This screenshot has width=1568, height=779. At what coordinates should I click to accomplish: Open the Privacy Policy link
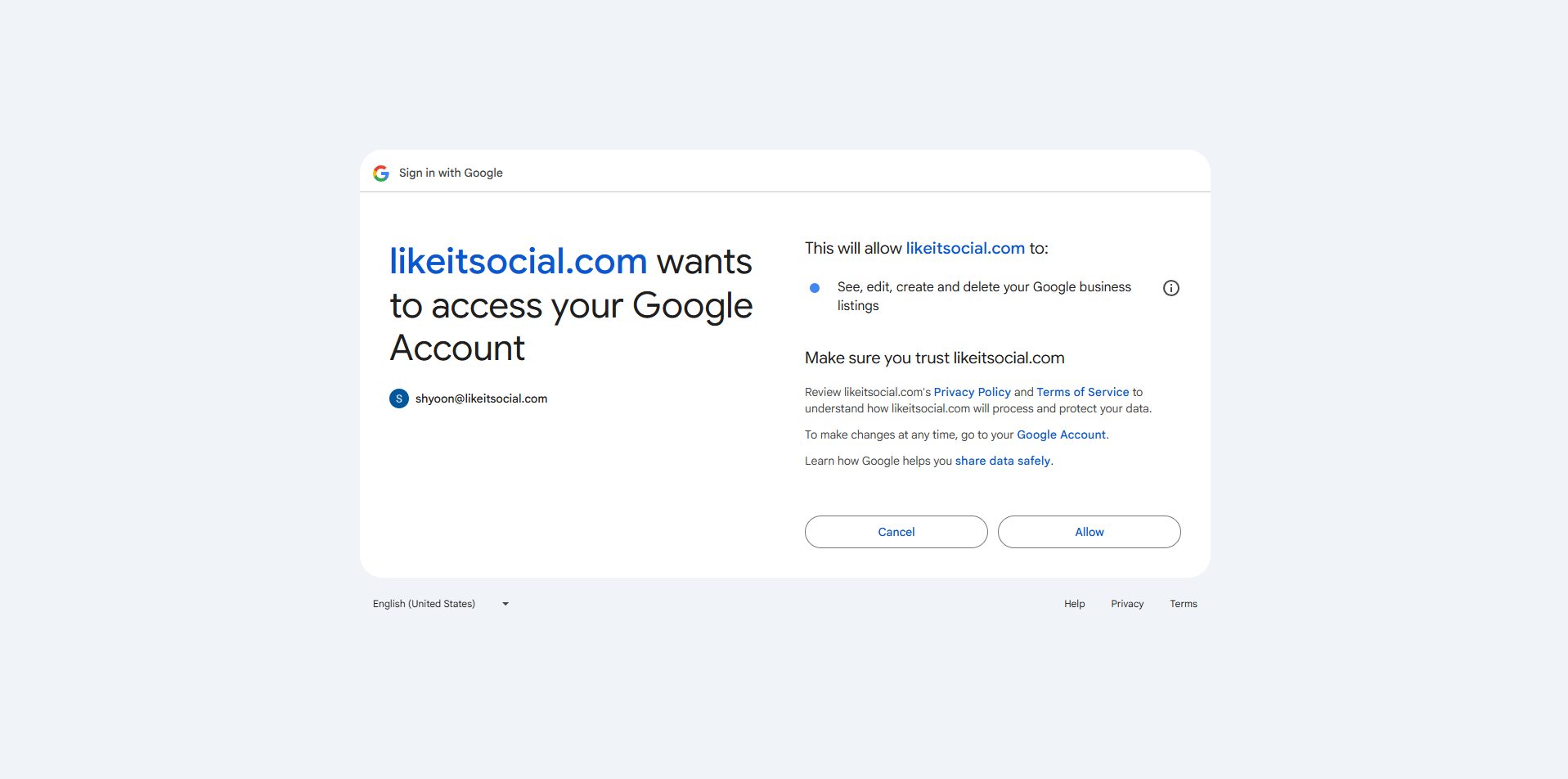tap(973, 392)
